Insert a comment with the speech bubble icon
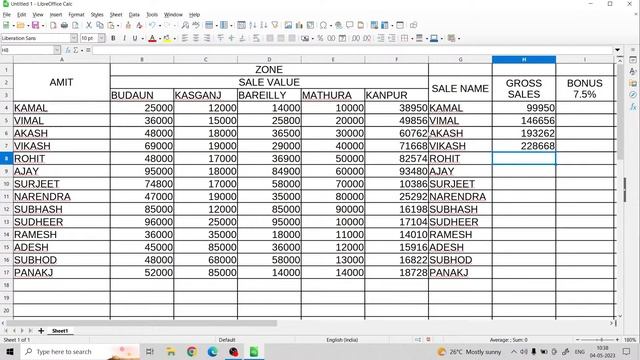This screenshot has width=640, height=360. click(x=350, y=25)
